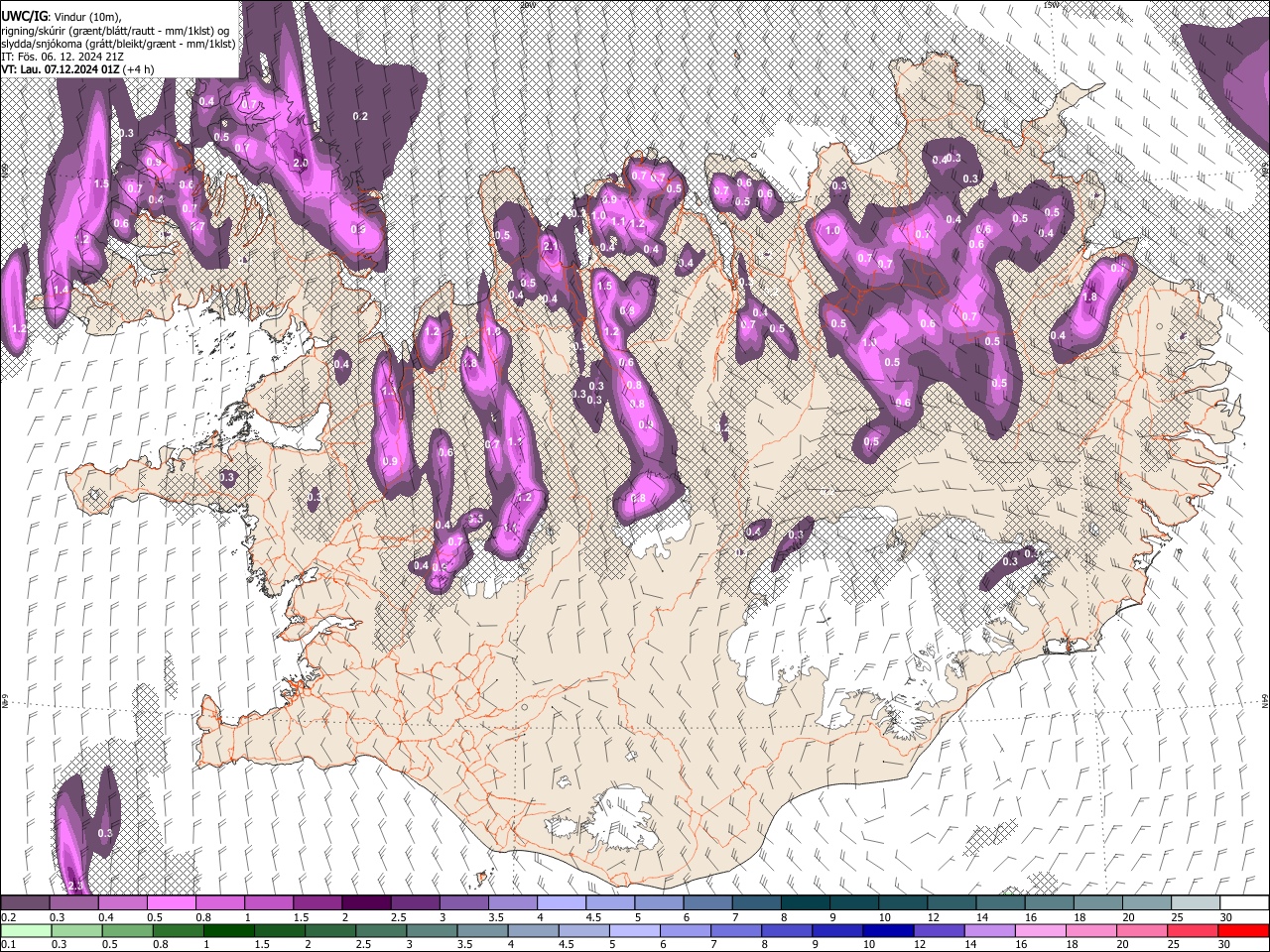Screen dimensions: 1270x952
Task: Click the 18 swatch in upper legend row
Action: pyautogui.click(x=1097, y=903)
